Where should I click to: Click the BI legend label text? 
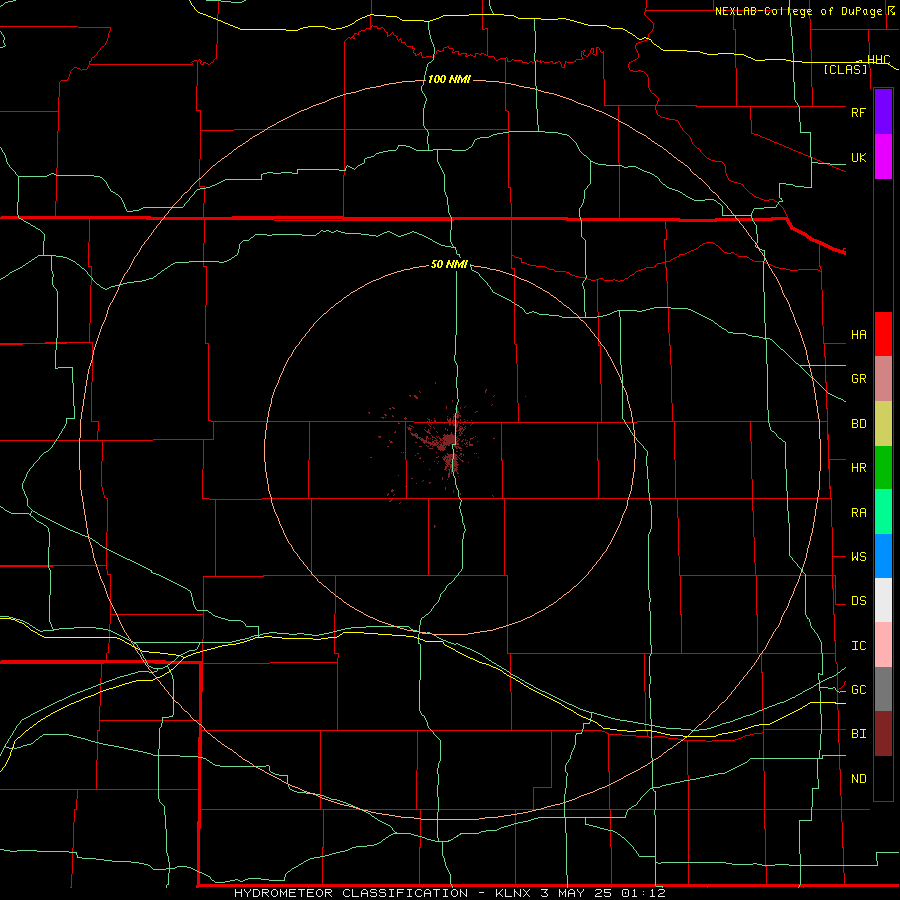858,734
